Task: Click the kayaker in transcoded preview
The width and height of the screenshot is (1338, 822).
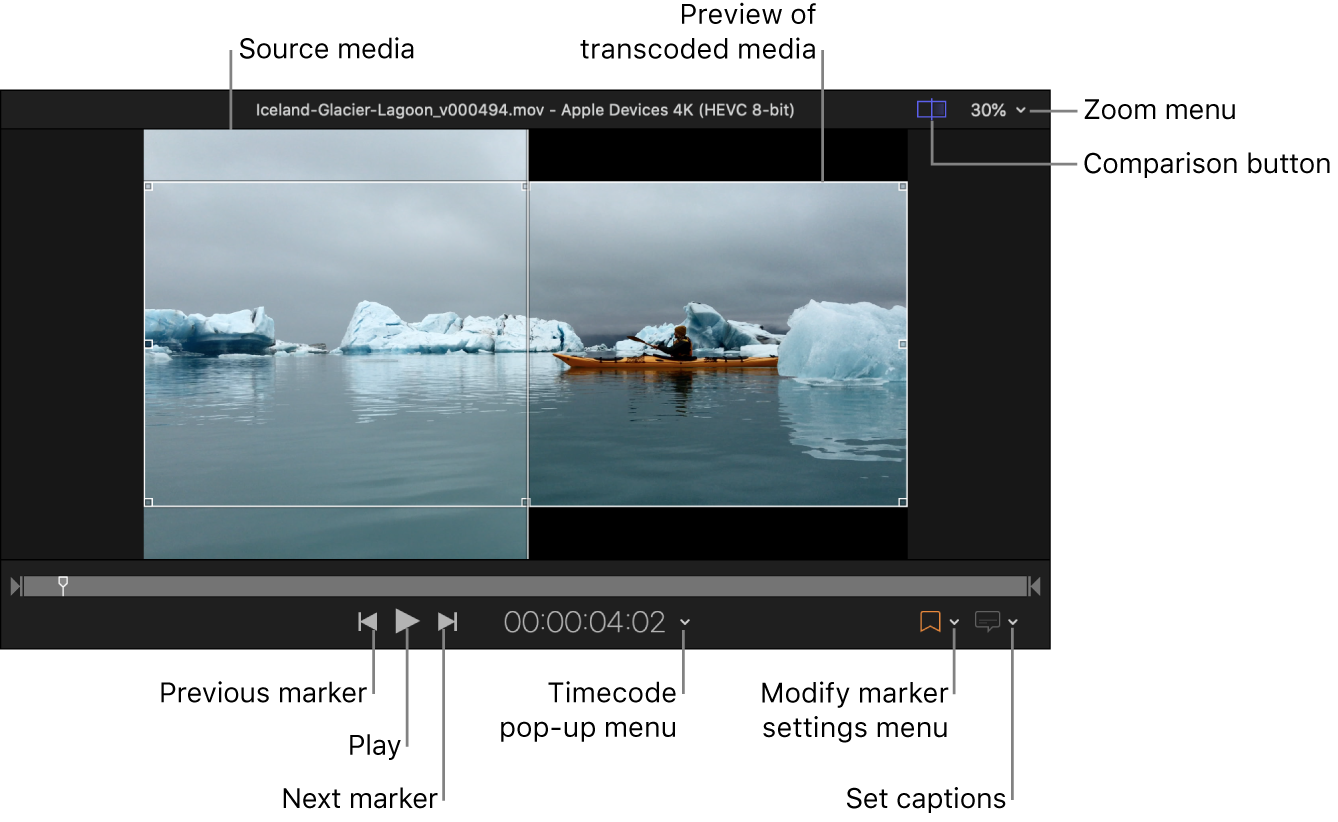Action: coord(679,343)
